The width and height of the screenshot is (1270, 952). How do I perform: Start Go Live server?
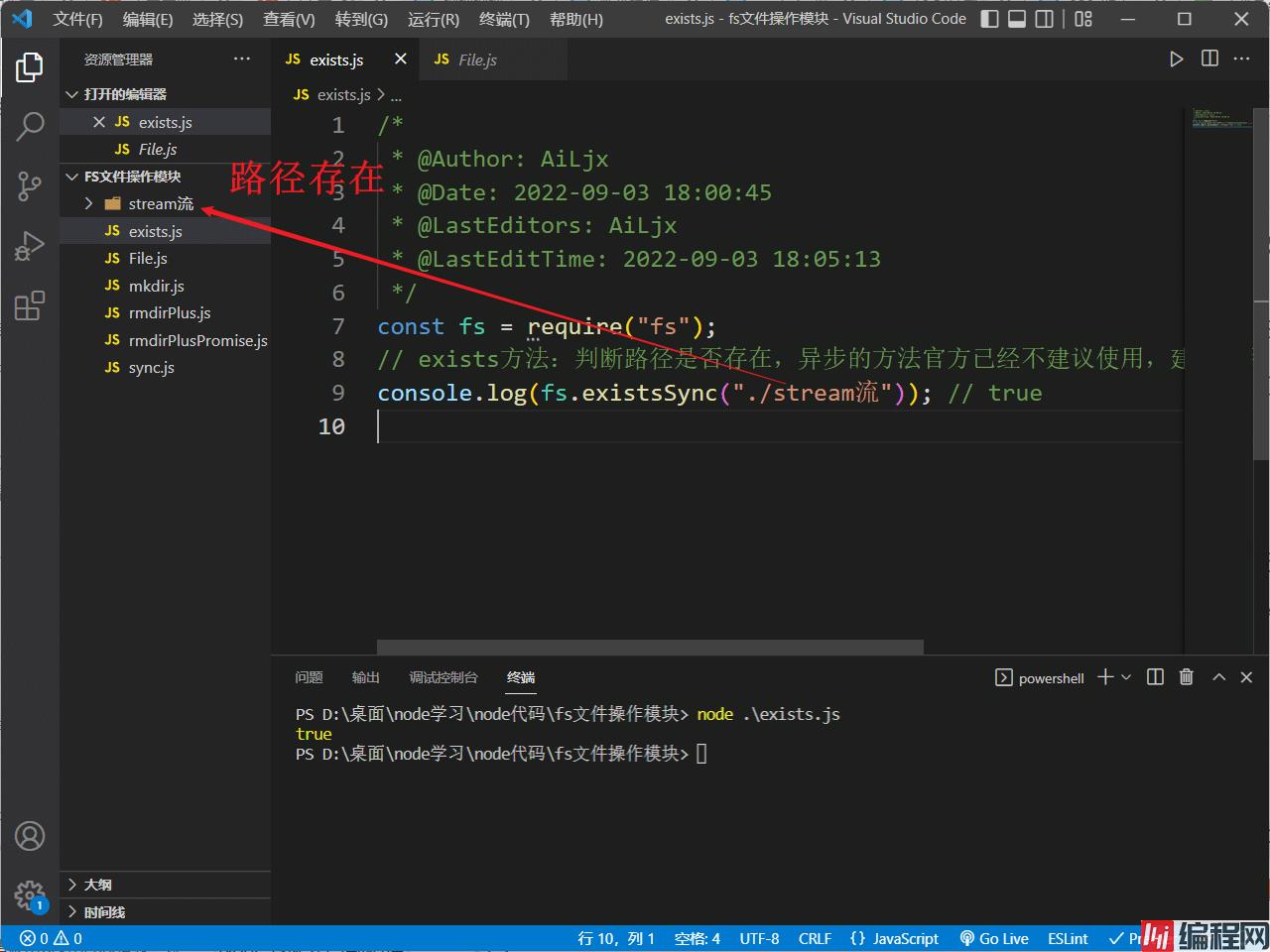(x=994, y=938)
